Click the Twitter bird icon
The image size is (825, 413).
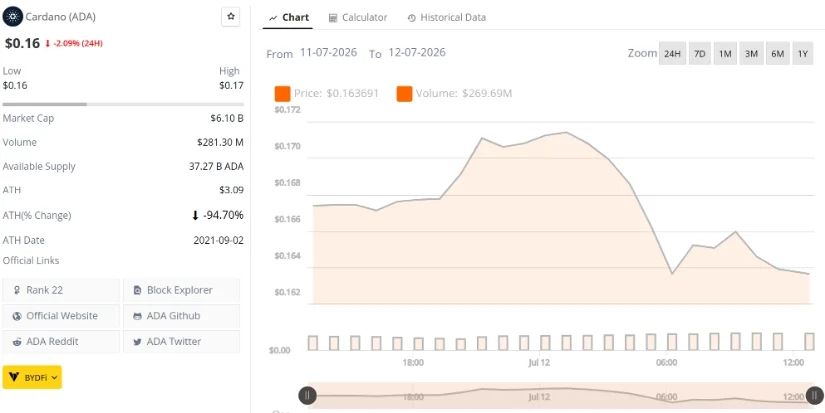tap(137, 342)
